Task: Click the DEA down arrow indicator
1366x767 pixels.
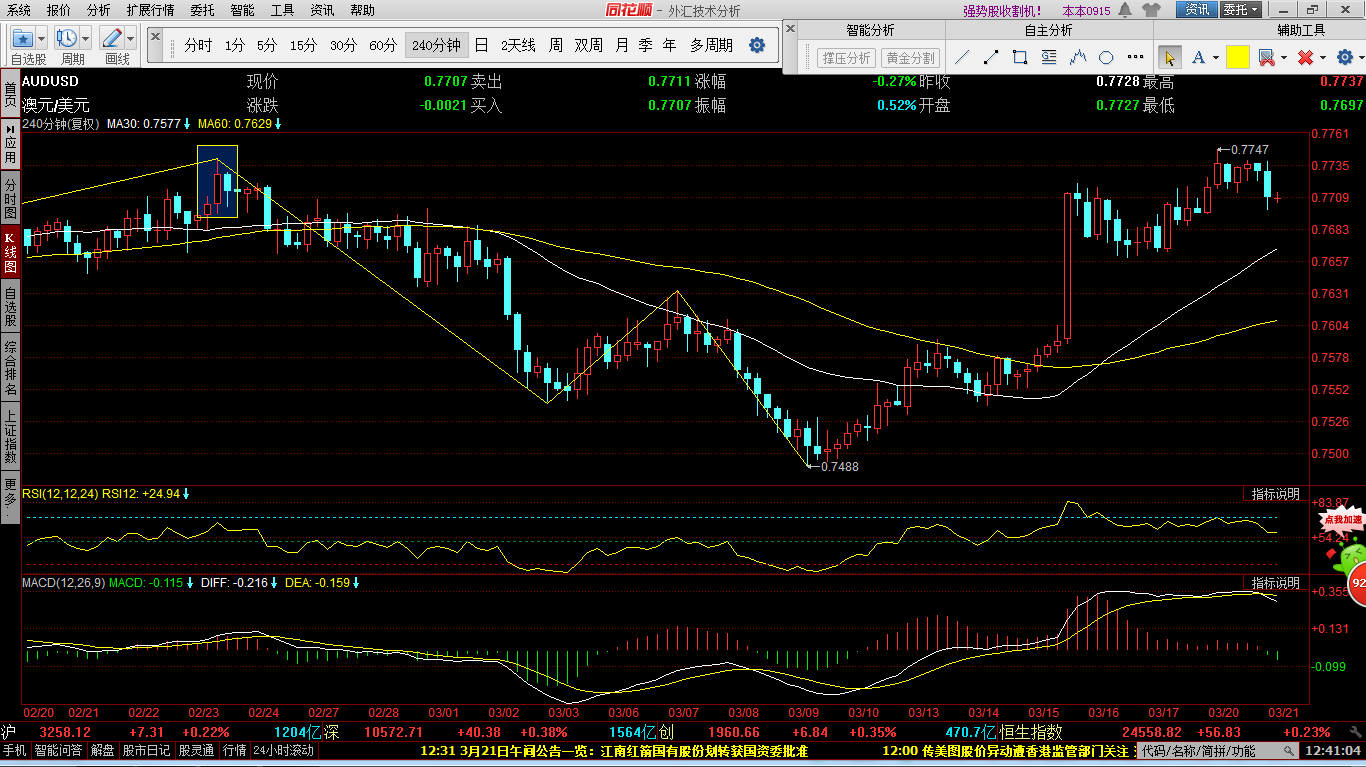Action: point(355,582)
